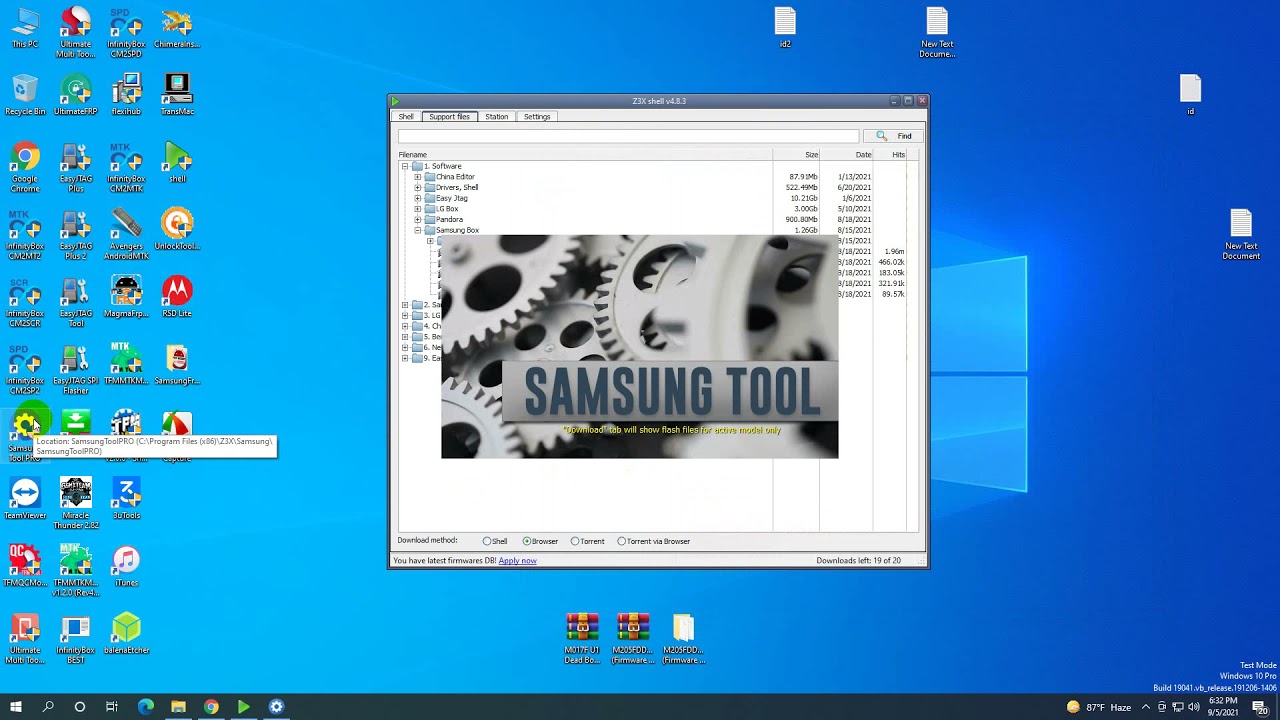Image resolution: width=1280 pixels, height=720 pixels.
Task: Open the notification center icon
Action: [x=1259, y=707]
